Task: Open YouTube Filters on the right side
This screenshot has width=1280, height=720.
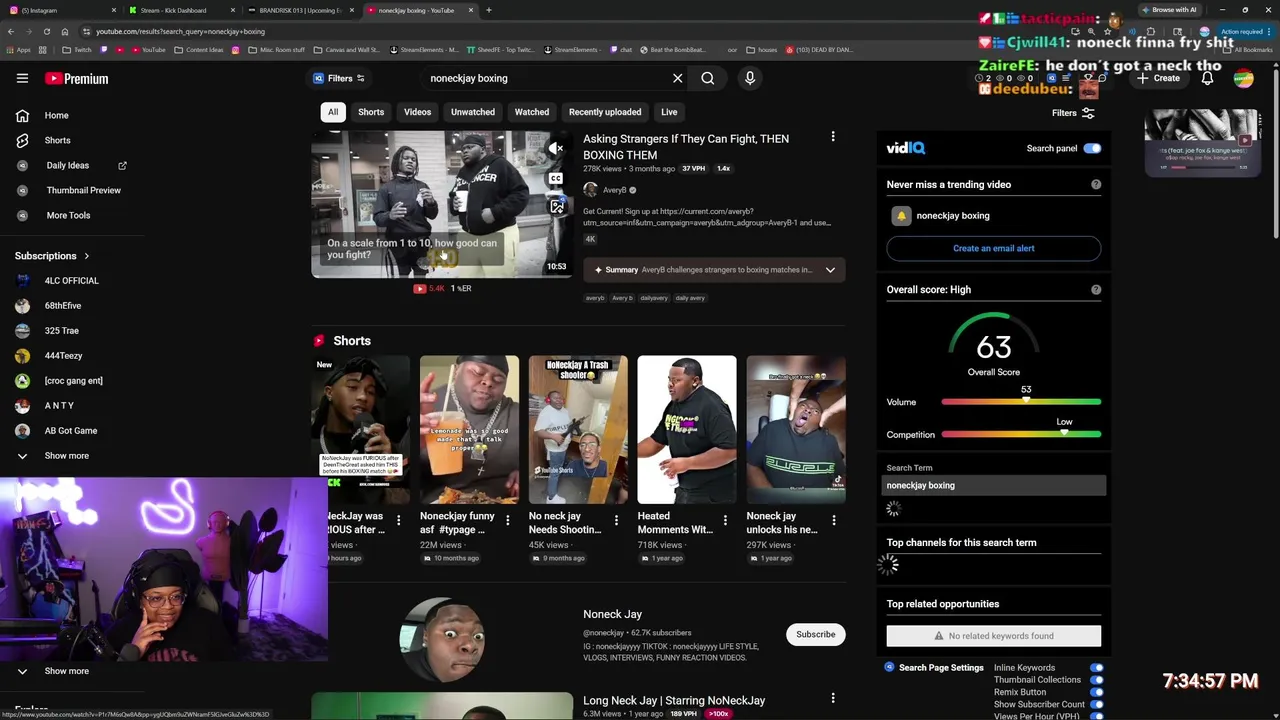Action: pyautogui.click(x=1073, y=113)
